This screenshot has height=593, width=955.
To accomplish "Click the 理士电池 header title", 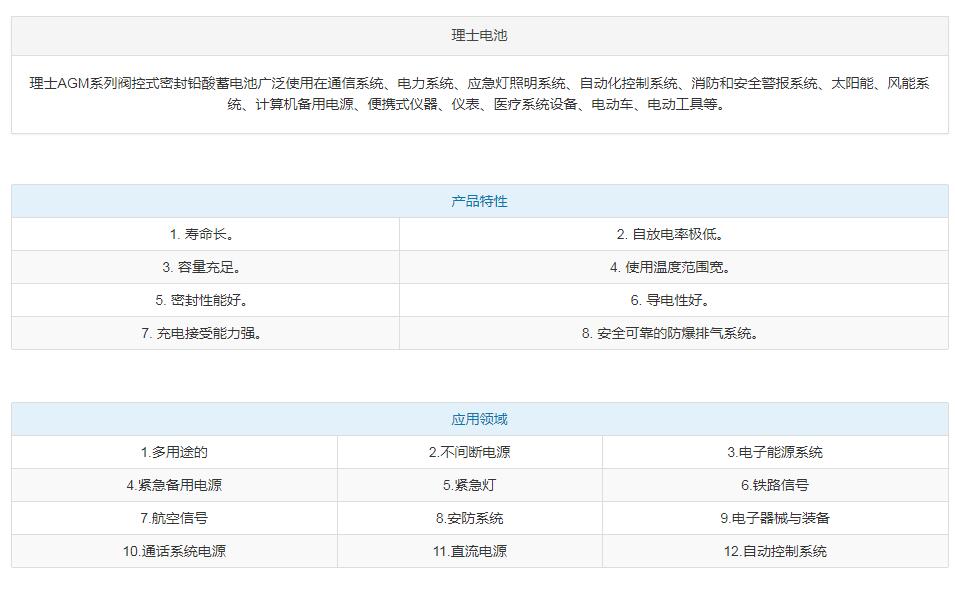I will pyautogui.click(x=479, y=35).
